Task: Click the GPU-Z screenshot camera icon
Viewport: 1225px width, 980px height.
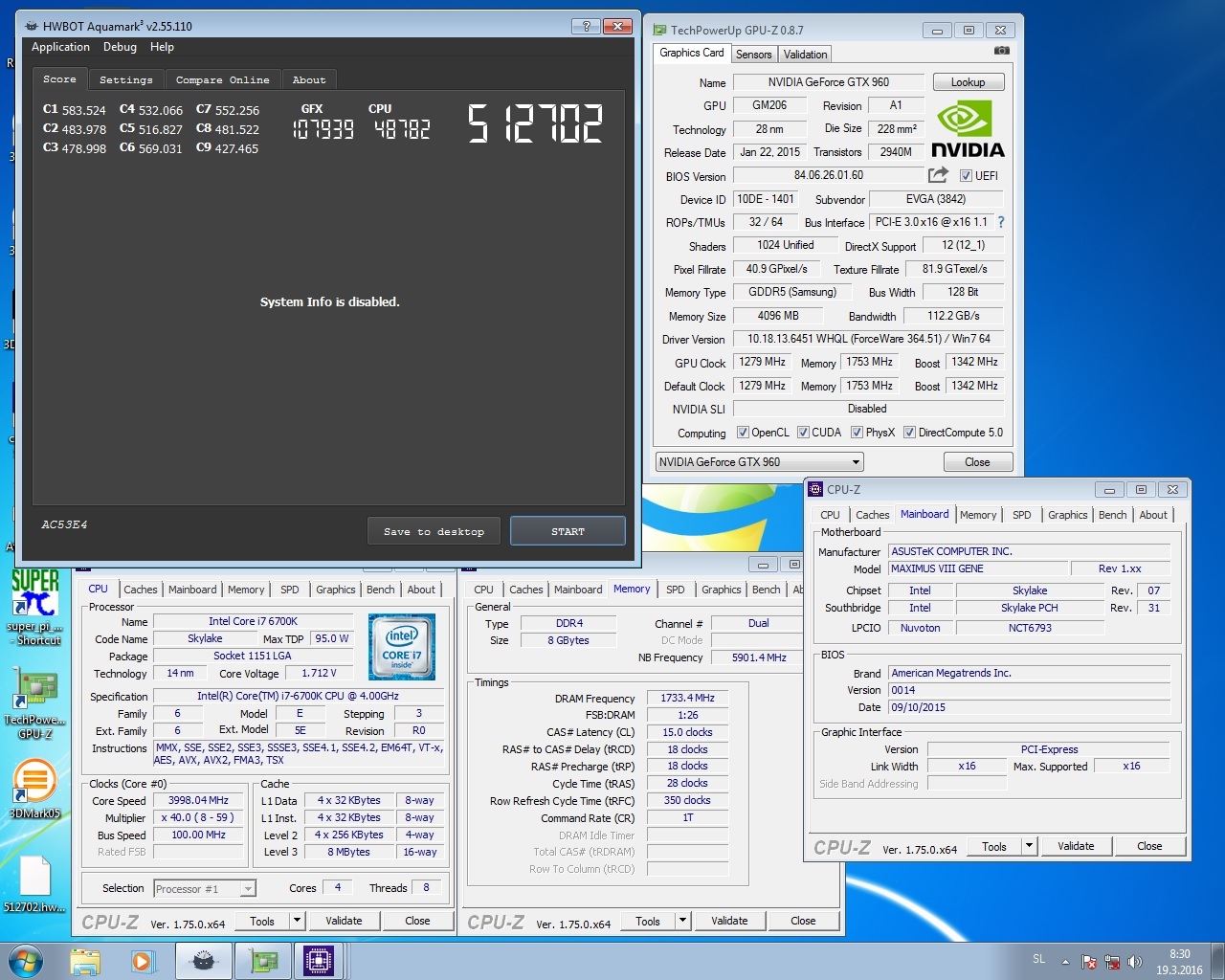Action: 1001,50
